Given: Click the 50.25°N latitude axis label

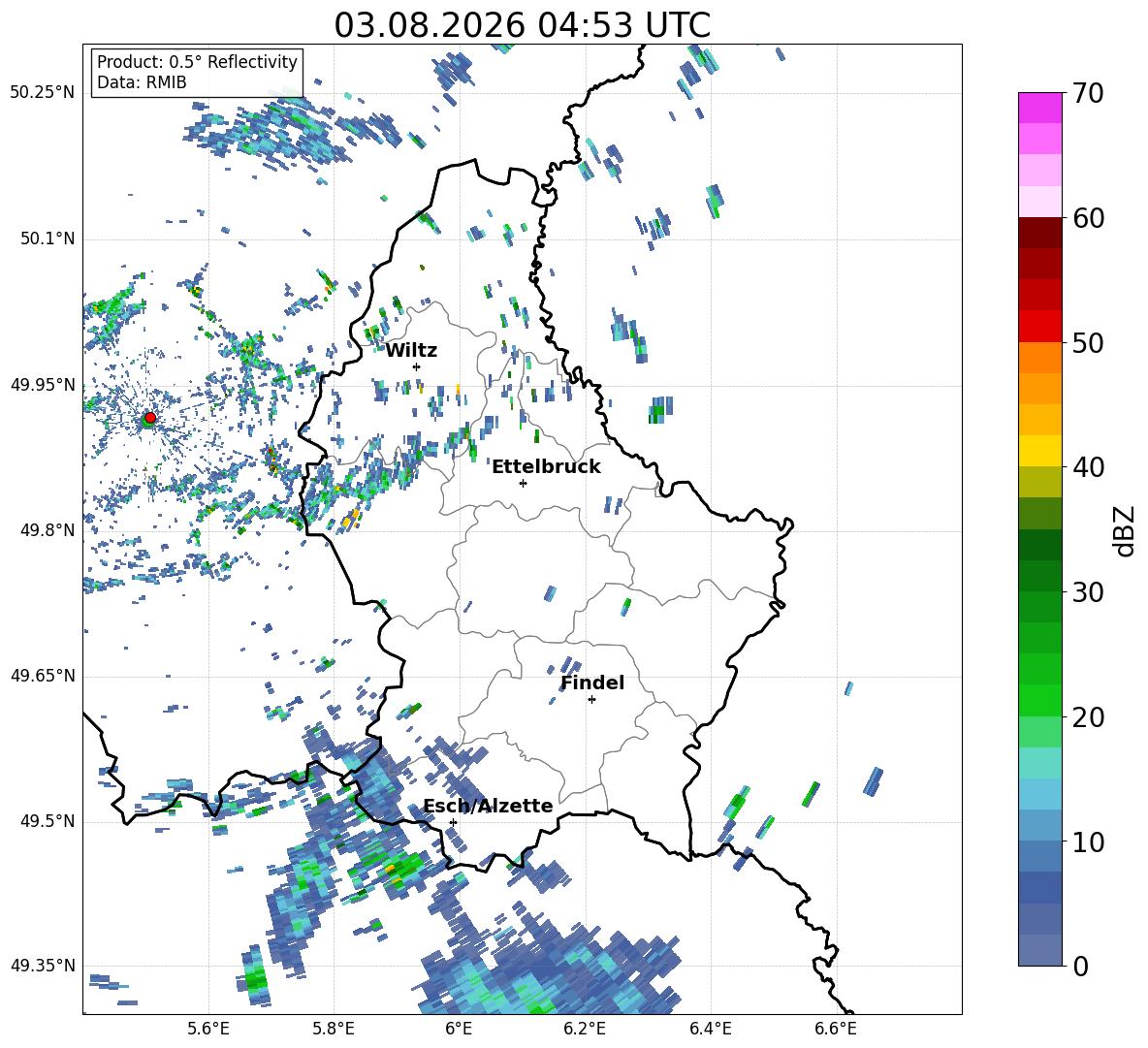Looking at the screenshot, I should click(x=43, y=93).
